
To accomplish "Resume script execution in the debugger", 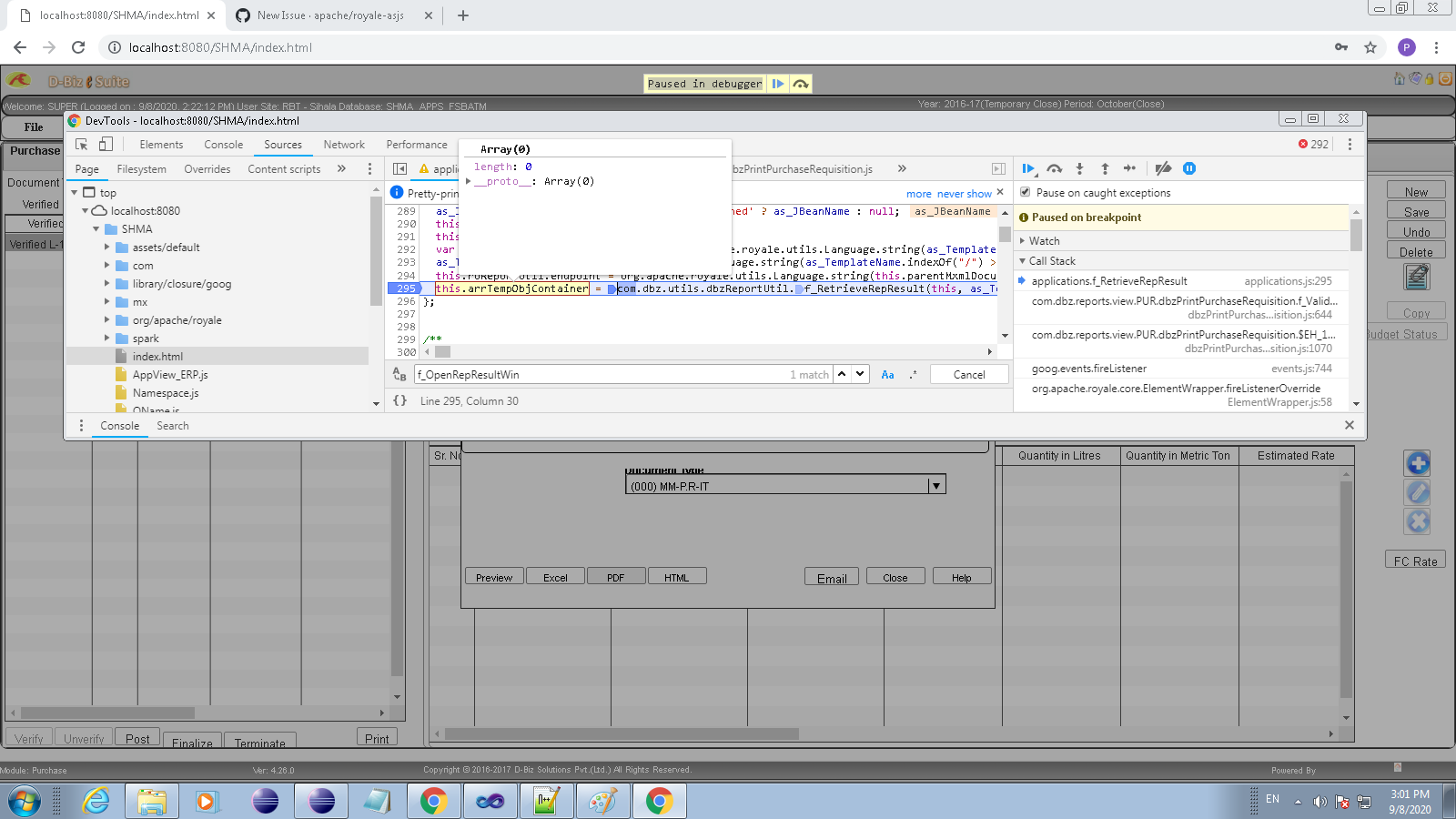I will click(x=1028, y=168).
